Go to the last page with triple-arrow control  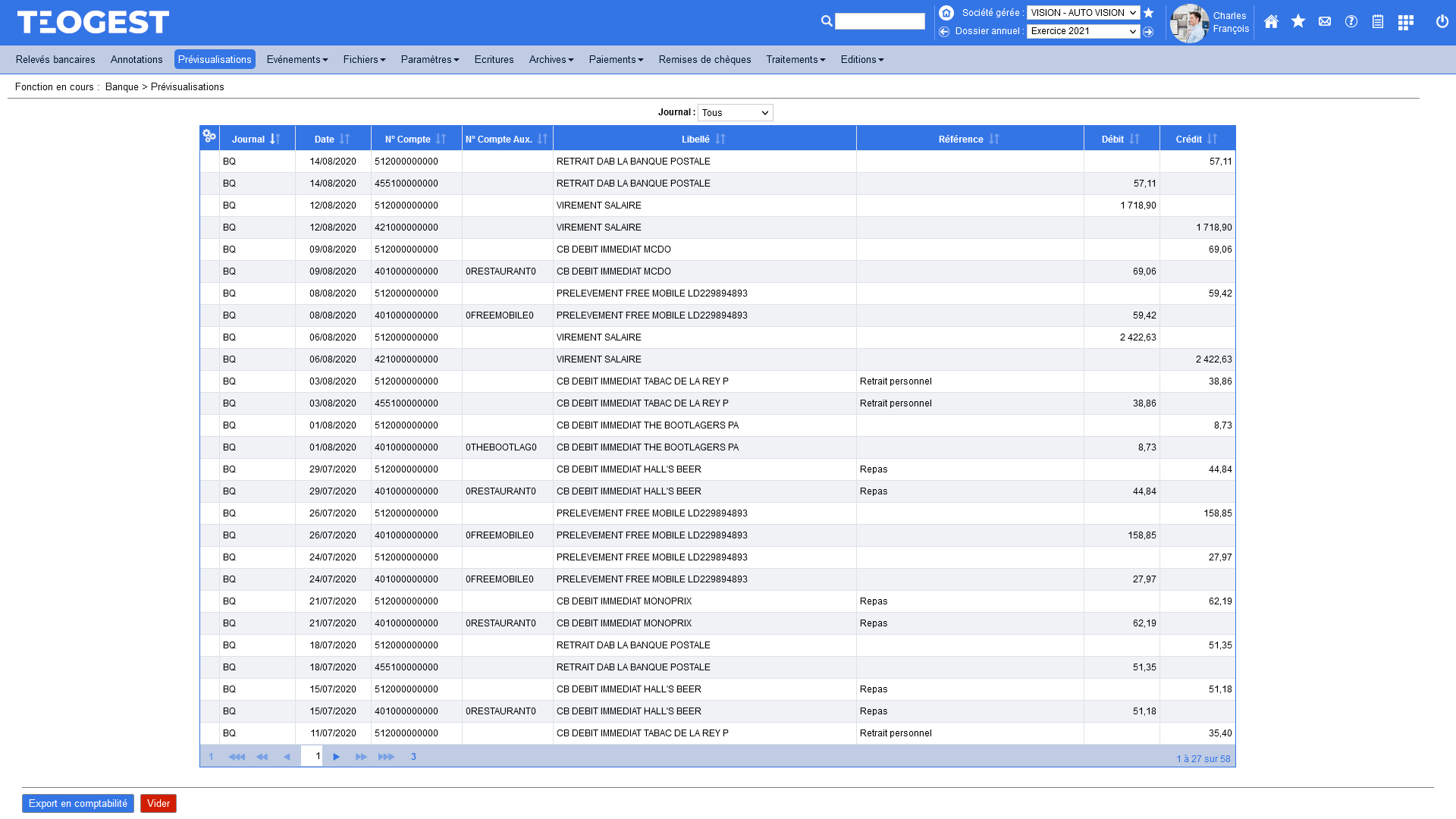[387, 756]
